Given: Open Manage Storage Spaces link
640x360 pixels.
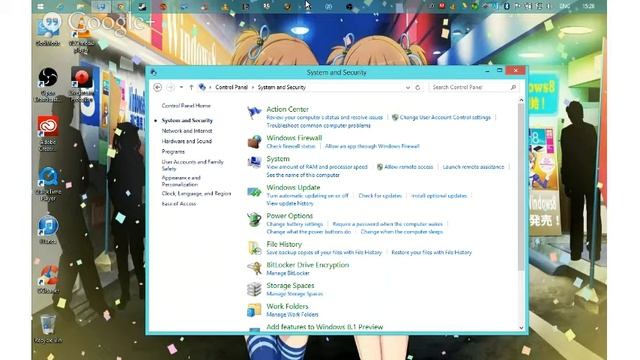Looking at the screenshot, I should coord(294,294).
